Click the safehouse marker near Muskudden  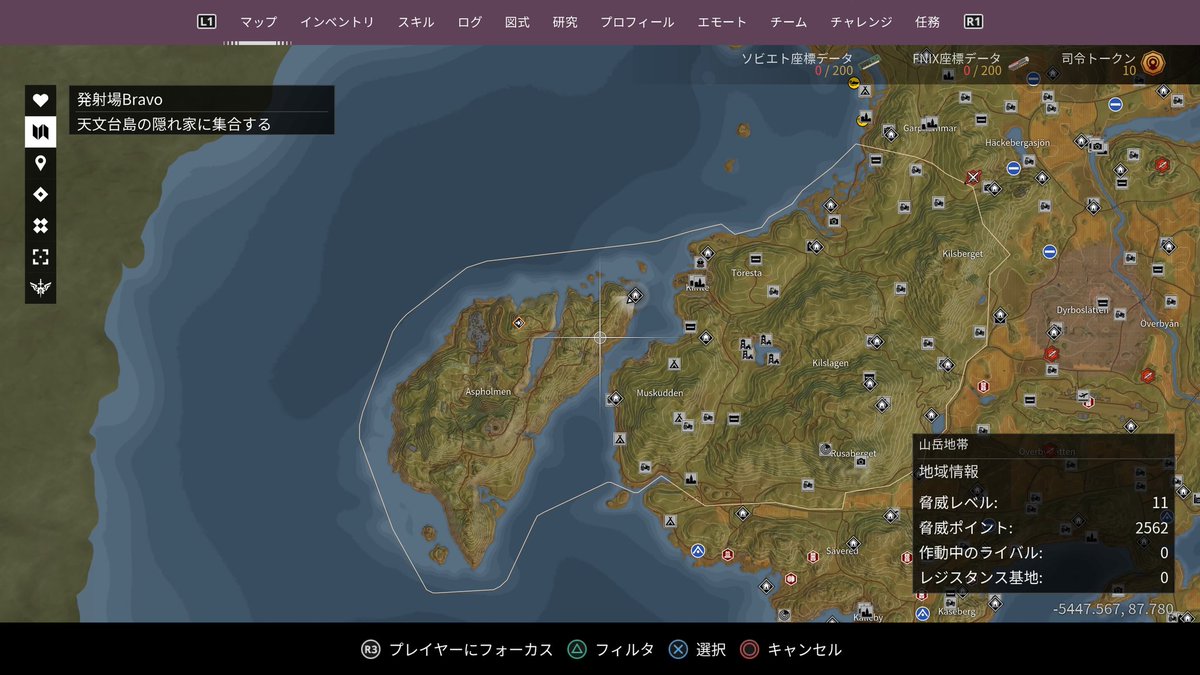(x=614, y=397)
